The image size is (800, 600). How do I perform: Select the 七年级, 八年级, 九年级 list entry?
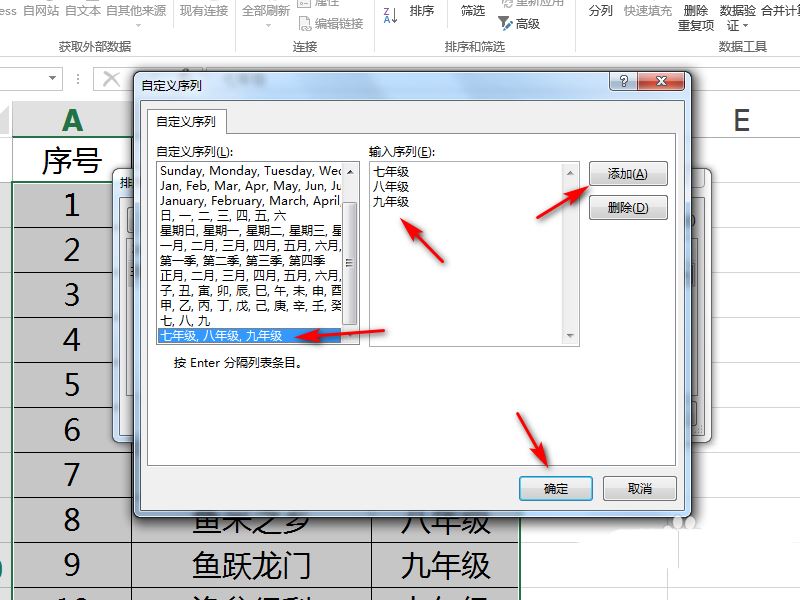click(250, 336)
